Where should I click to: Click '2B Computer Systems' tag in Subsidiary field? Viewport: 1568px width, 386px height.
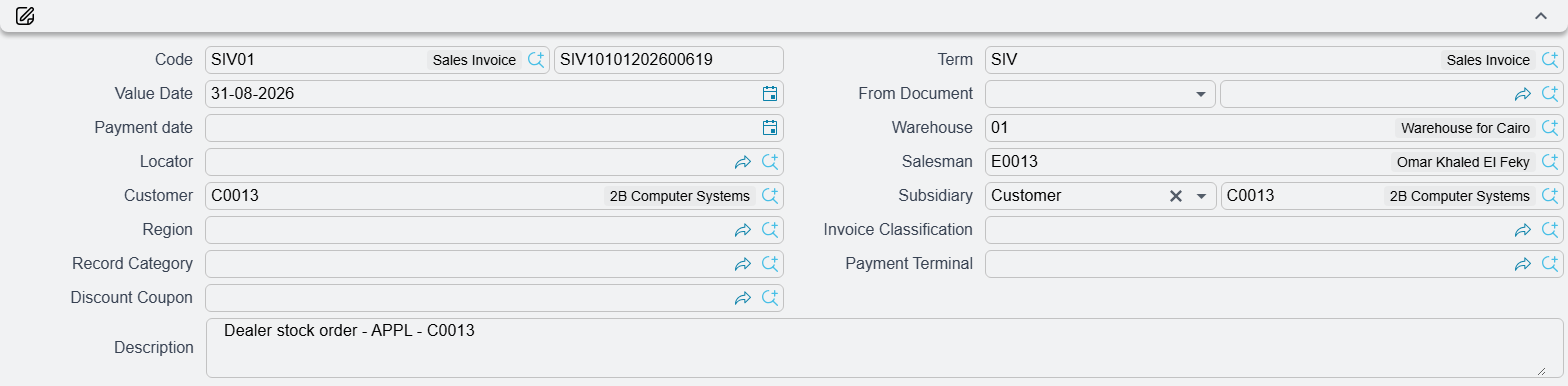(1460, 196)
